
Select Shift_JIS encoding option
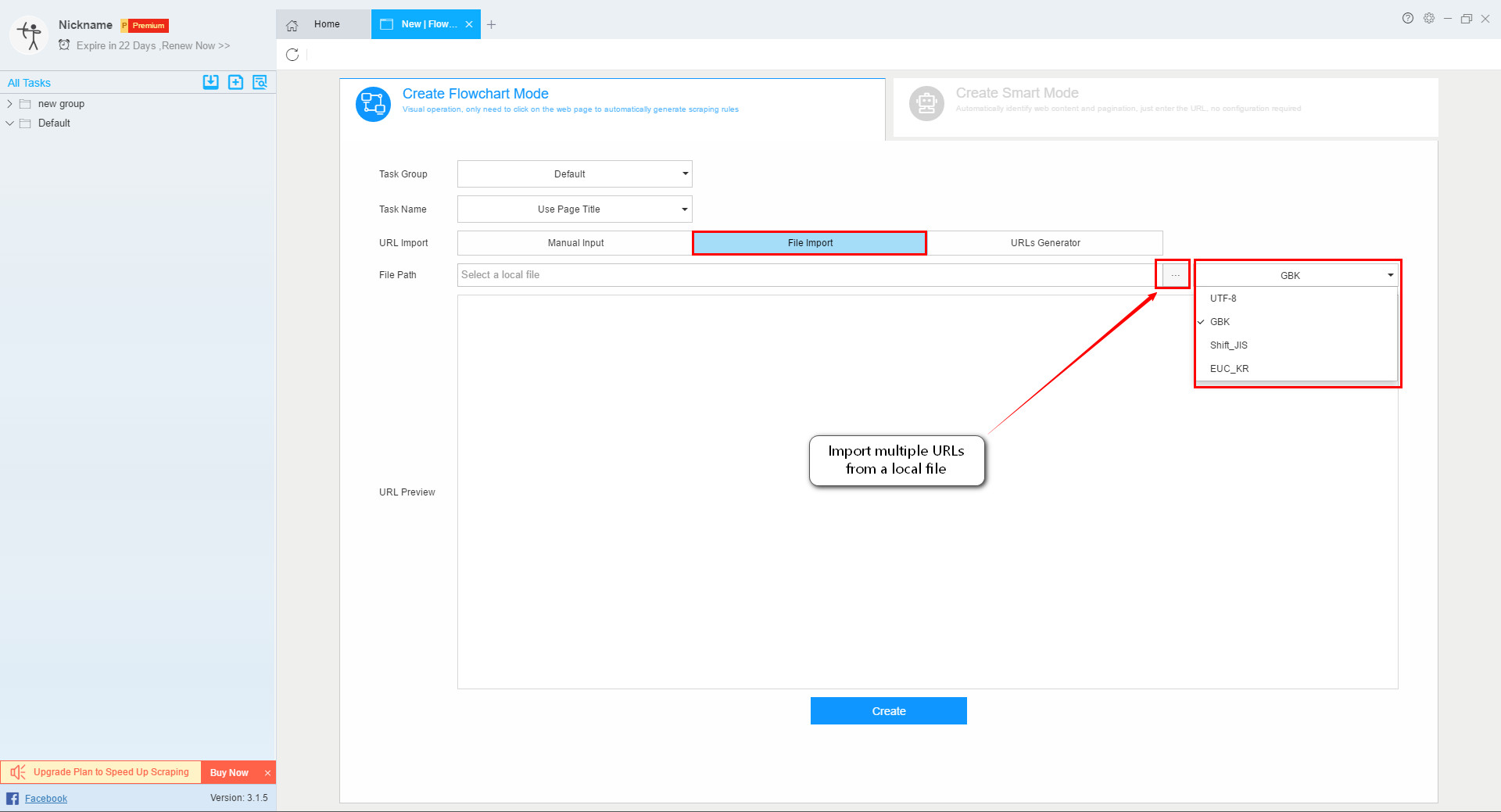click(x=1228, y=345)
